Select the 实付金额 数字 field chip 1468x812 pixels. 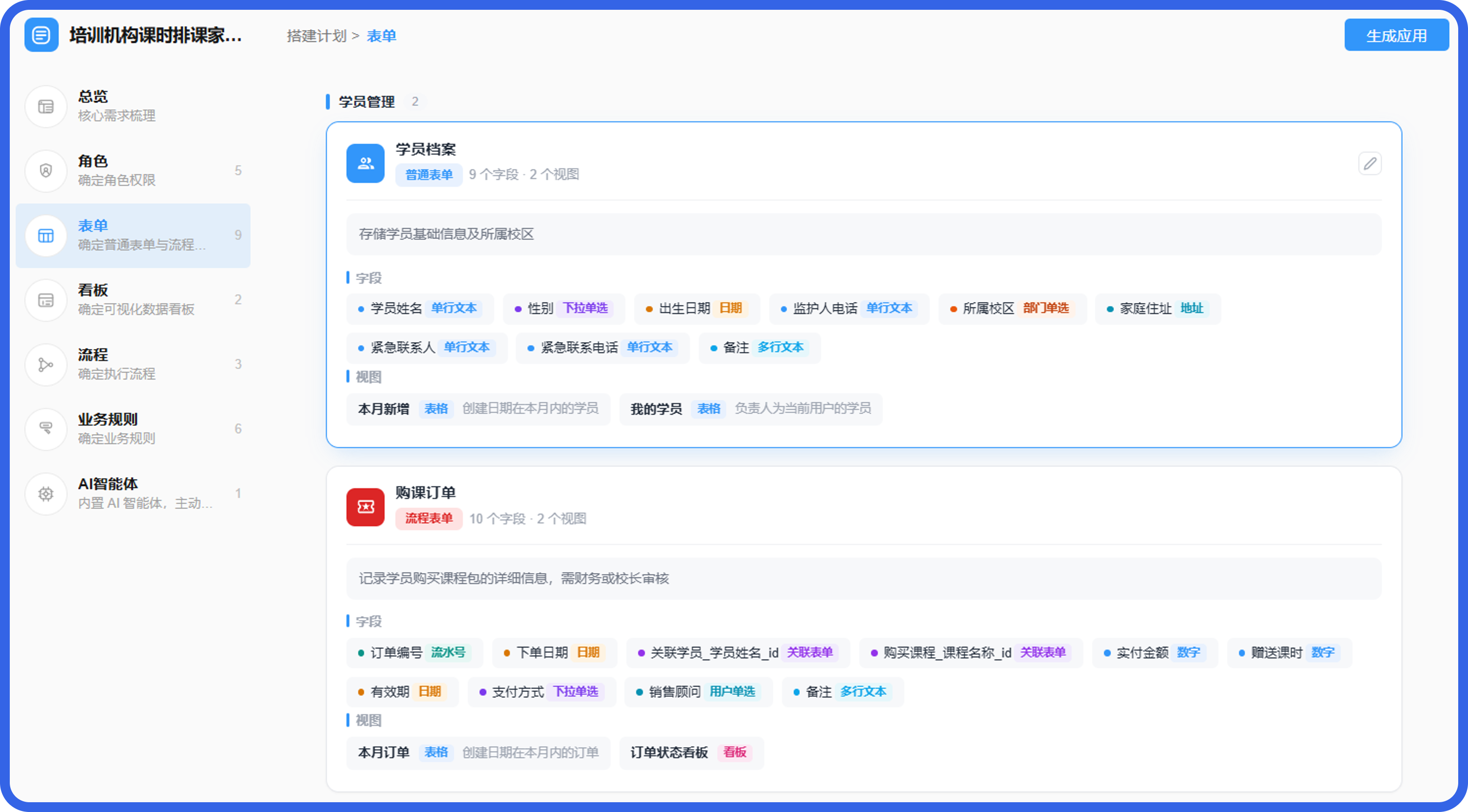[1154, 653]
